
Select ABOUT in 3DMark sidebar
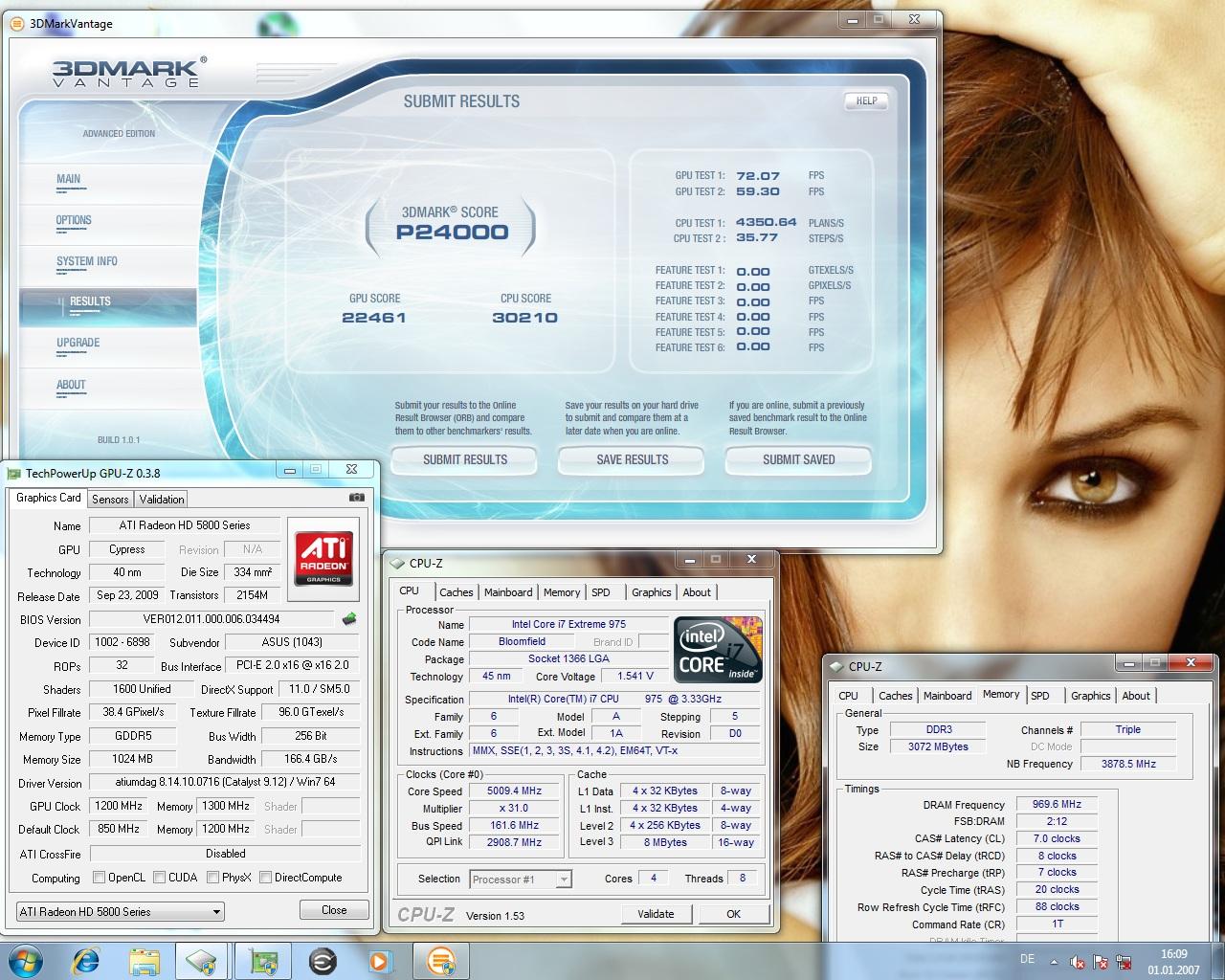click(x=71, y=385)
